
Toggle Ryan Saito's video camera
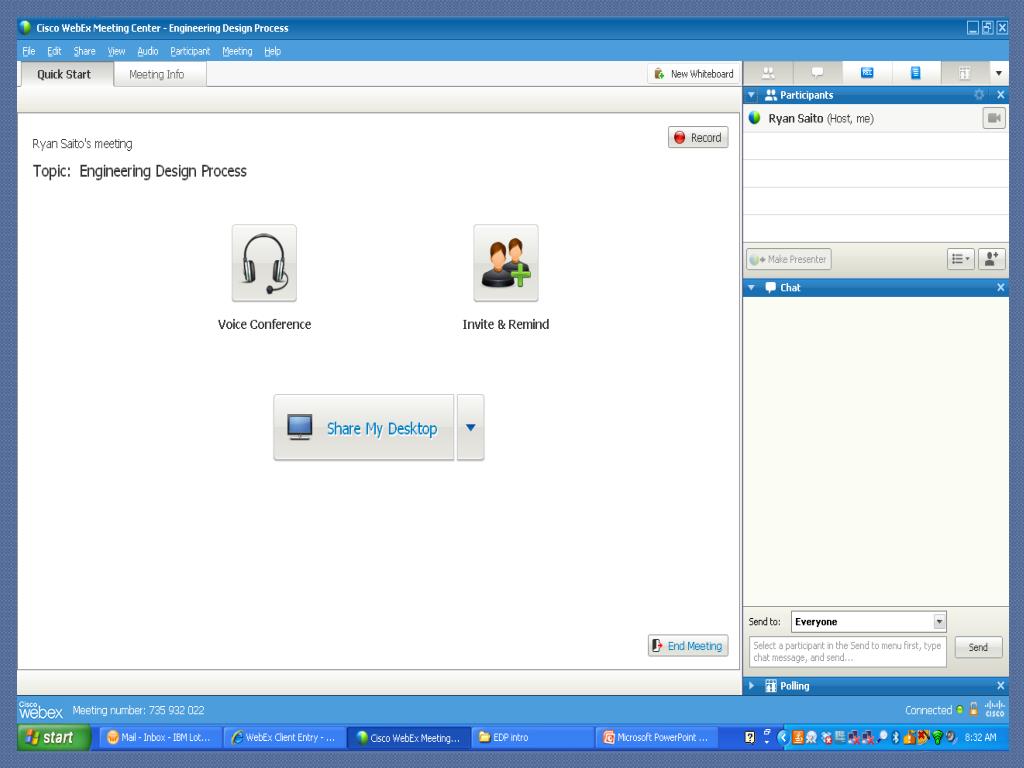(994, 118)
